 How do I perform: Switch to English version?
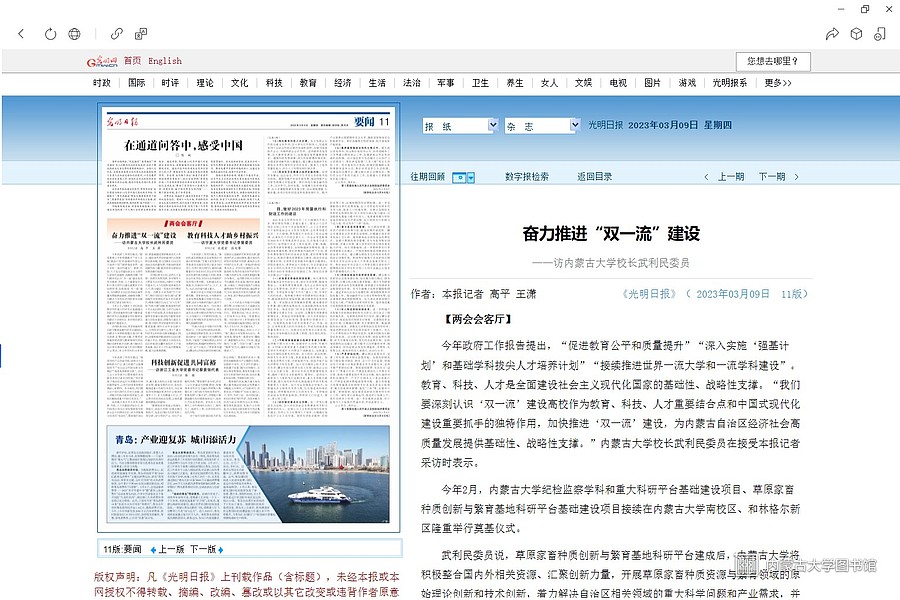165,60
